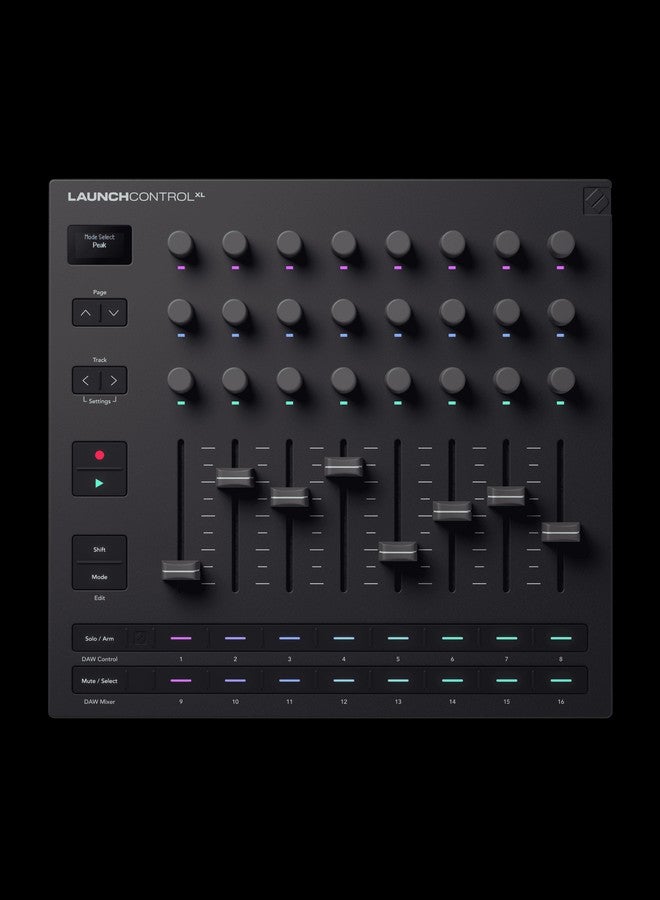660x900 pixels.
Task: Click the first purple-LED knob in the top row
Action: [180, 243]
